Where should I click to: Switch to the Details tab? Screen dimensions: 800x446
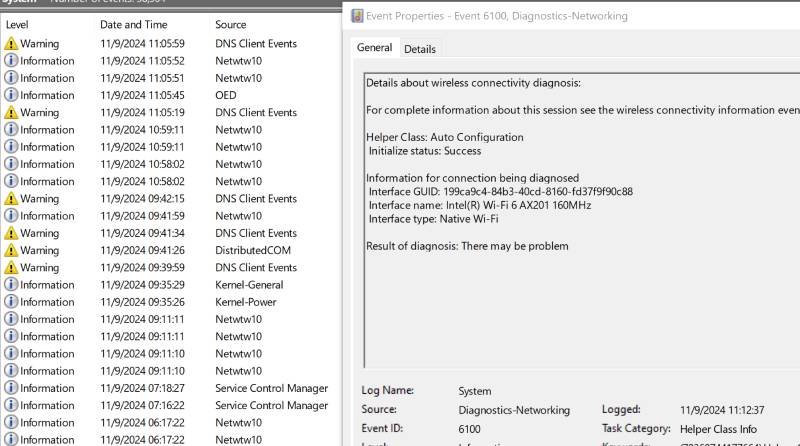tap(419, 49)
